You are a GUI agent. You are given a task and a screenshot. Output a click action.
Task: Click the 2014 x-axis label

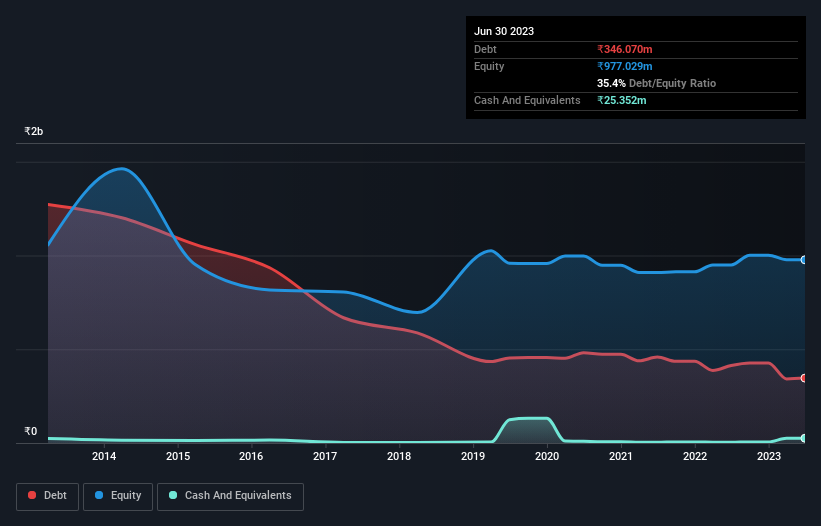coord(104,456)
